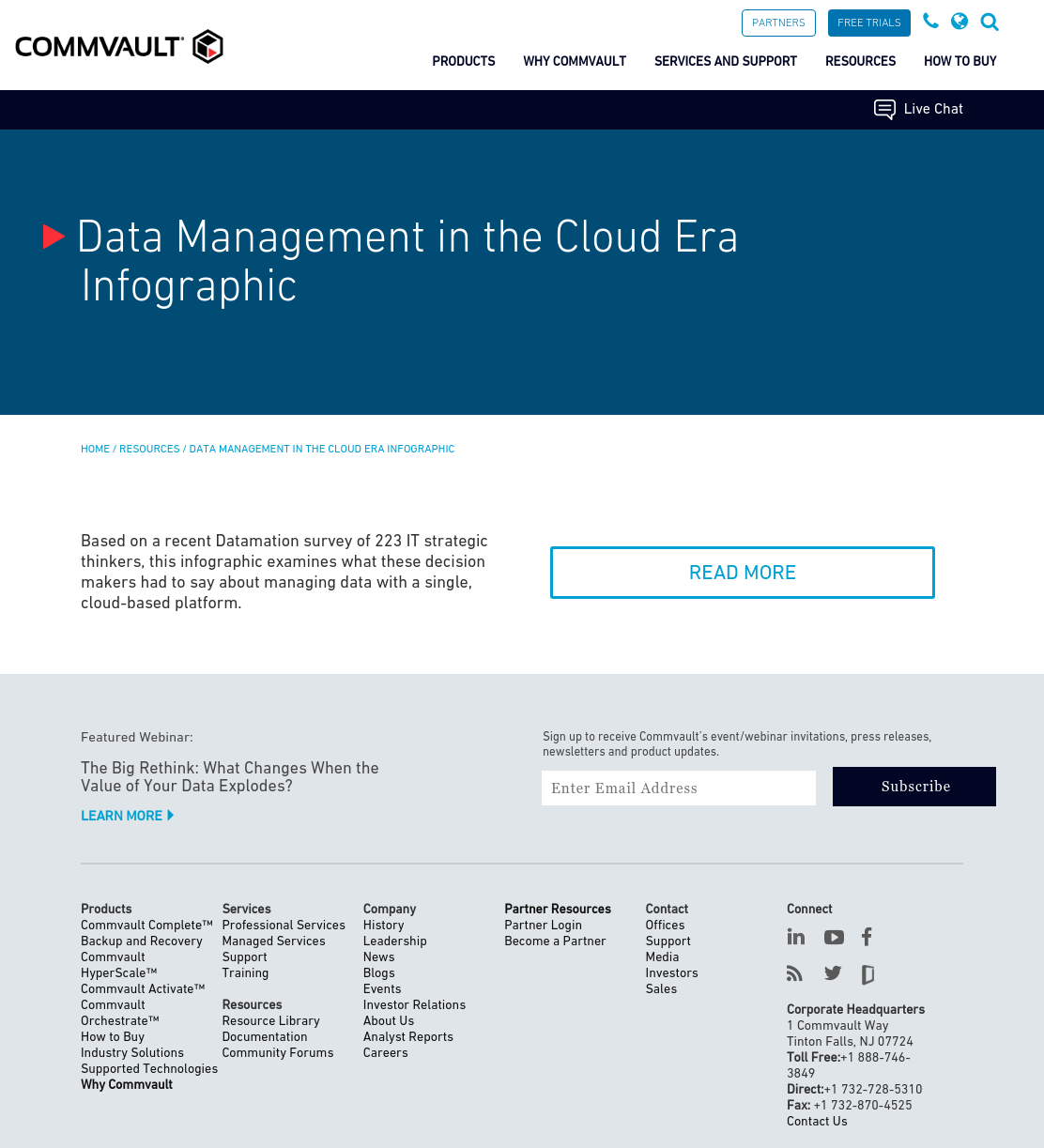Open the Twitter icon under Connect
Screen dimensions: 1044x1148
(833, 973)
